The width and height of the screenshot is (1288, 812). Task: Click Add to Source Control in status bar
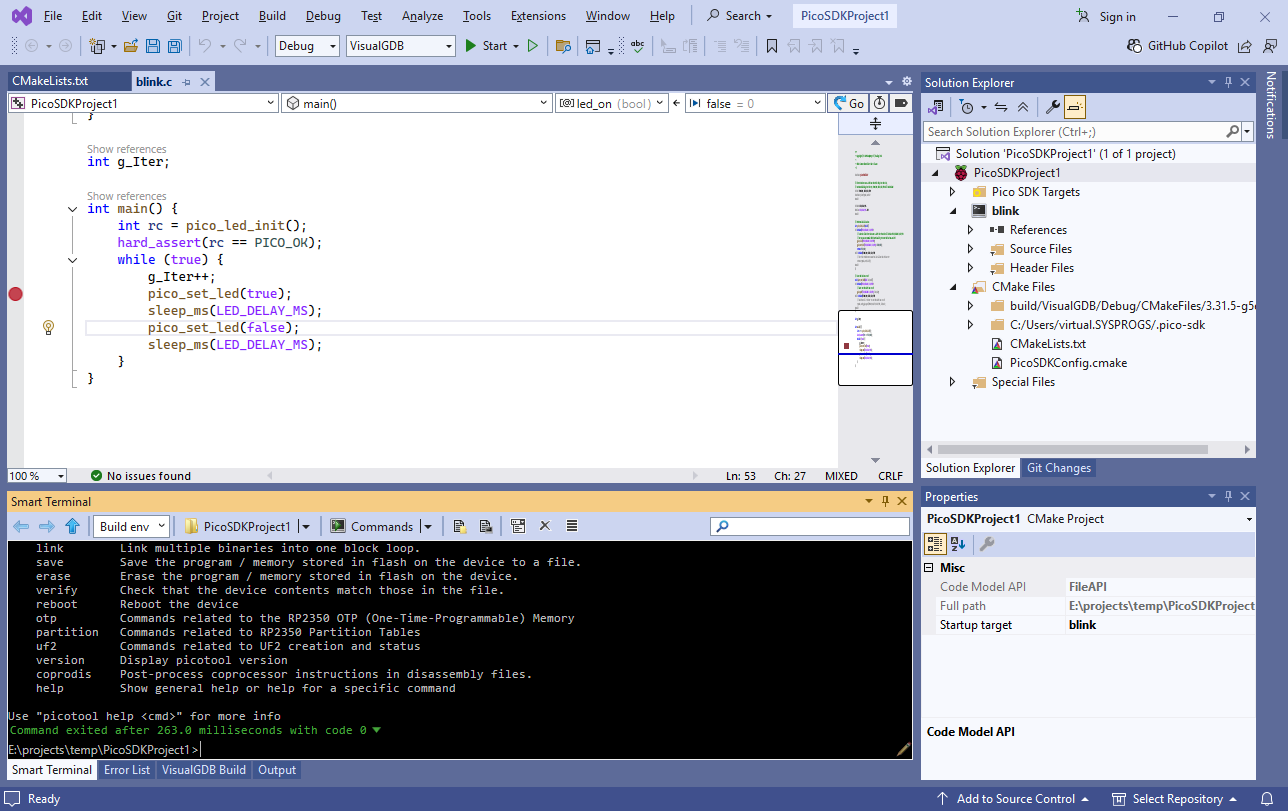tap(1014, 799)
